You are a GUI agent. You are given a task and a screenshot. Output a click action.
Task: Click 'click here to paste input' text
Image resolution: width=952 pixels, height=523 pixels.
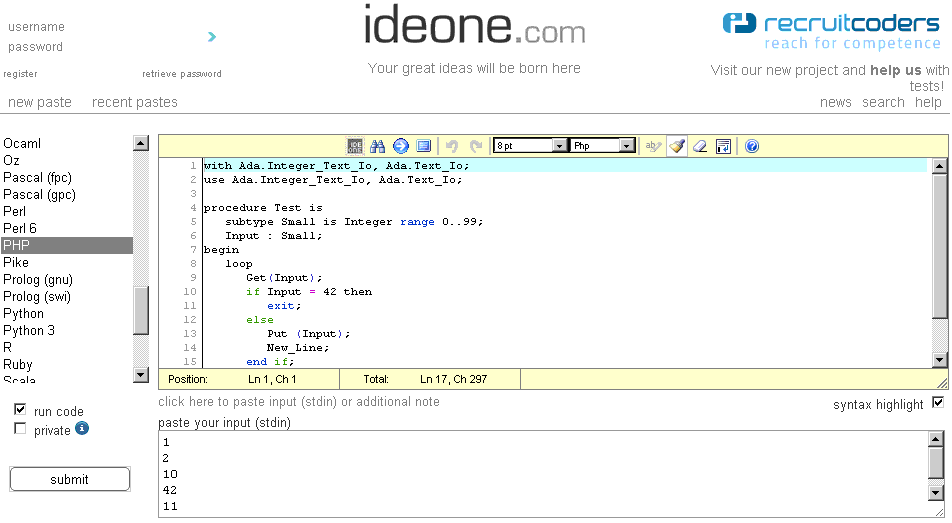(299, 402)
